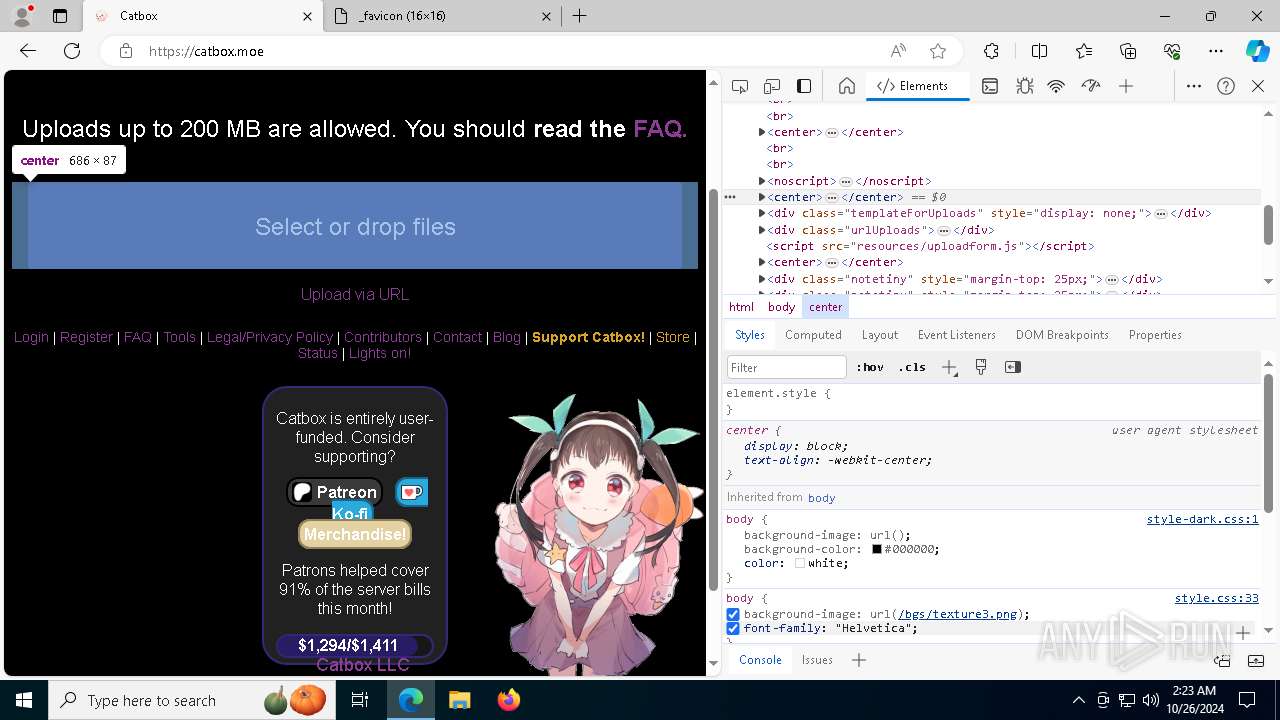Click the white color swatch
This screenshot has height=720, width=1280.
click(x=800, y=563)
